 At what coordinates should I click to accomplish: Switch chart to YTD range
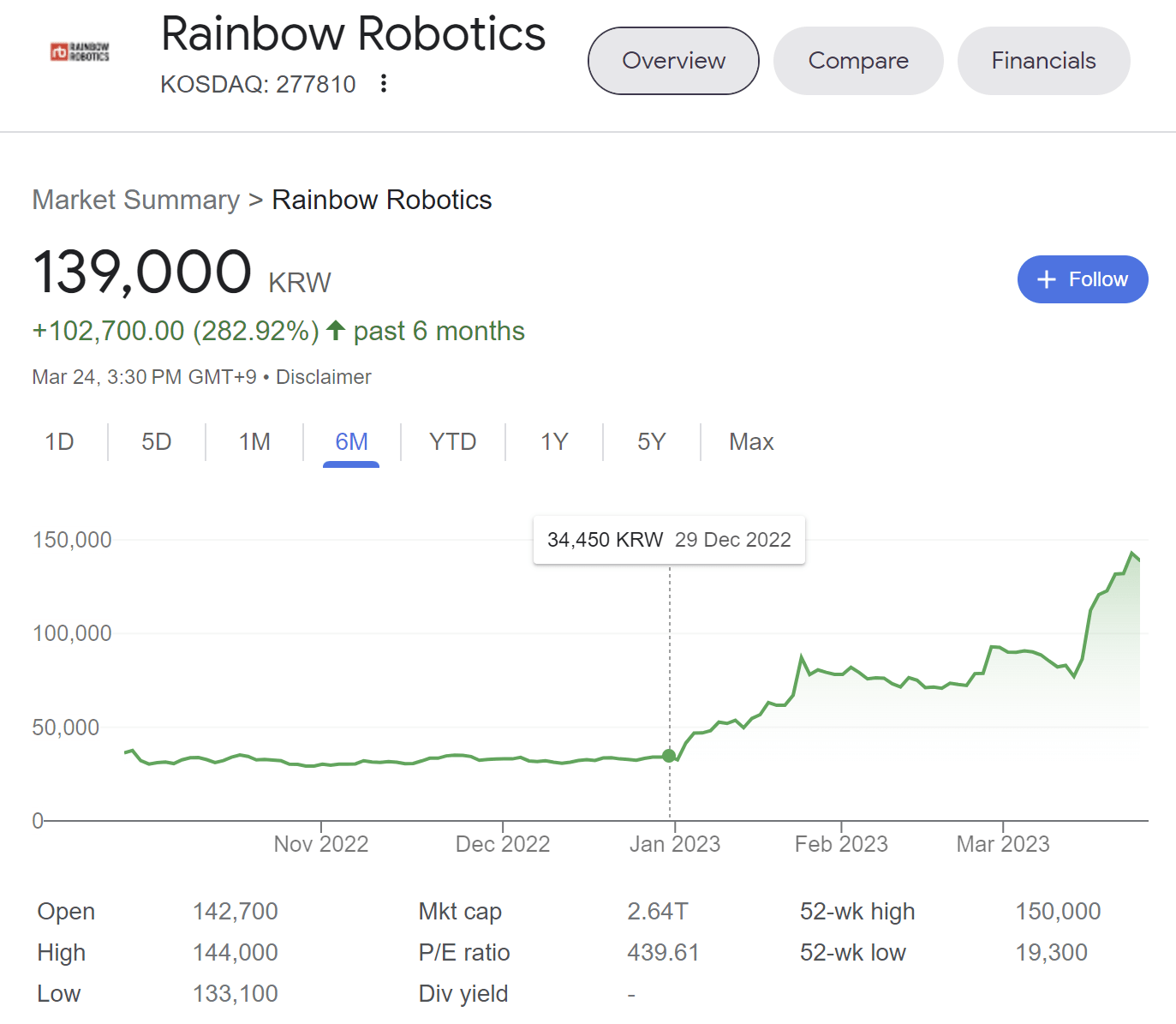(452, 442)
